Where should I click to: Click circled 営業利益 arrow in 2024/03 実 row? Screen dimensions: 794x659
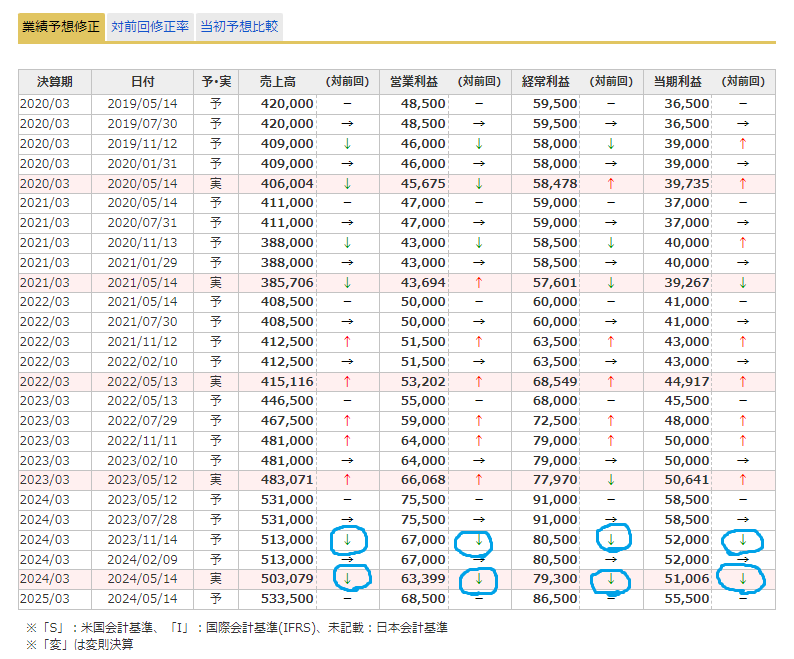point(479,579)
